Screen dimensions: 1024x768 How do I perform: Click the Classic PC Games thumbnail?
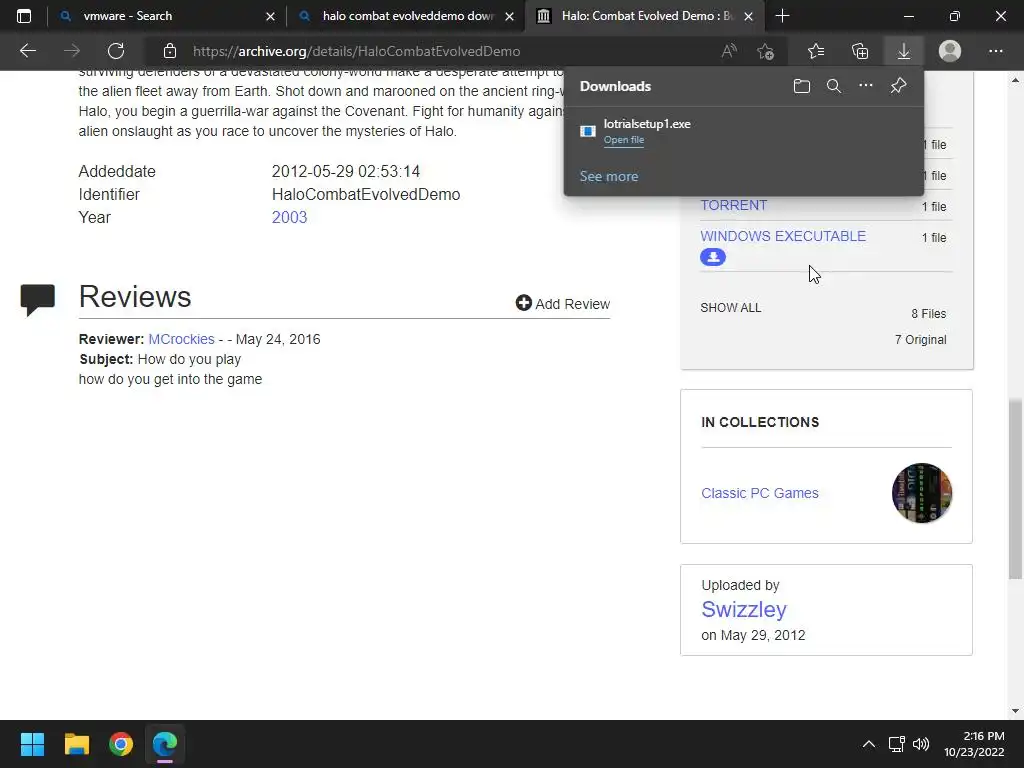click(921, 493)
